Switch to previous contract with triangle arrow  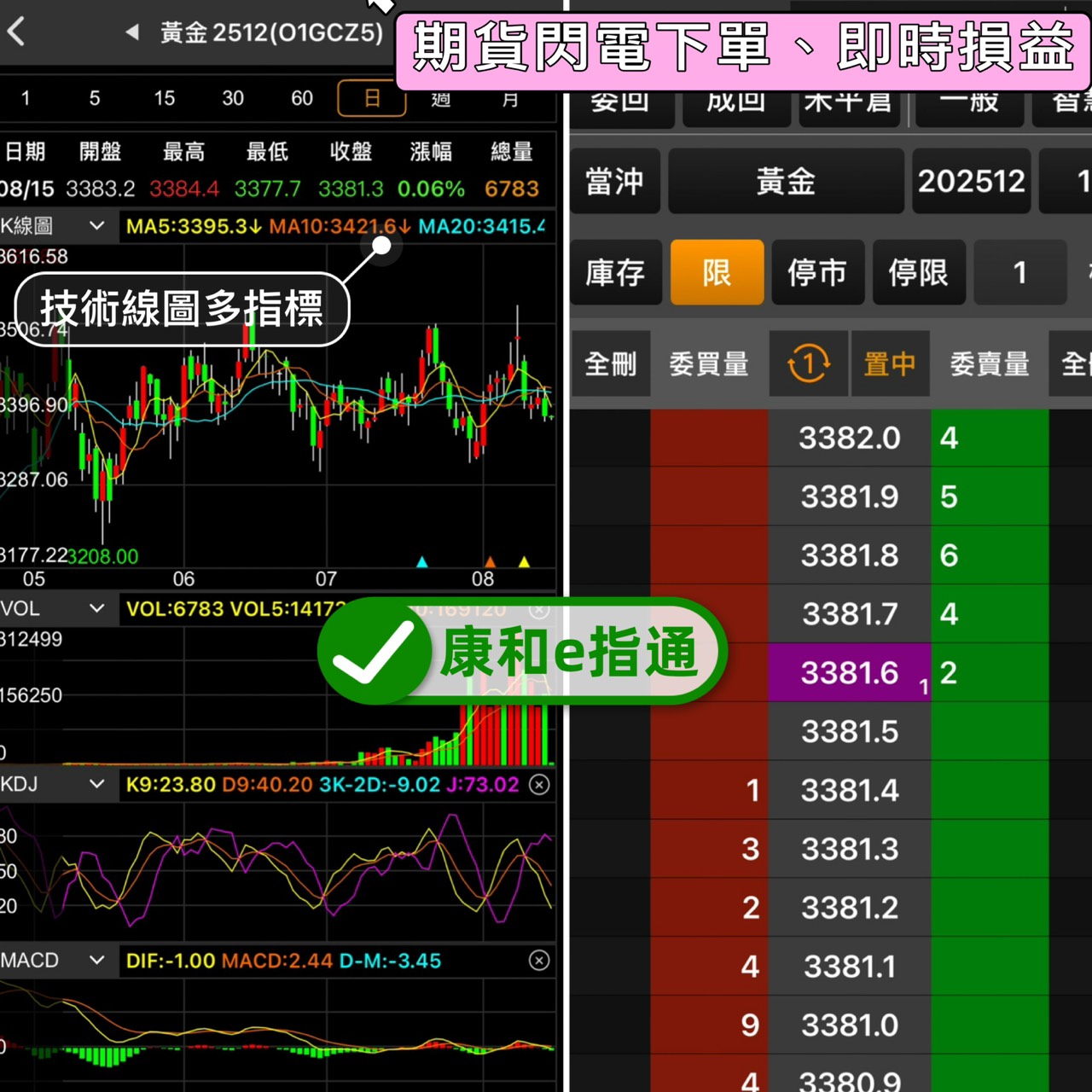tap(132, 32)
